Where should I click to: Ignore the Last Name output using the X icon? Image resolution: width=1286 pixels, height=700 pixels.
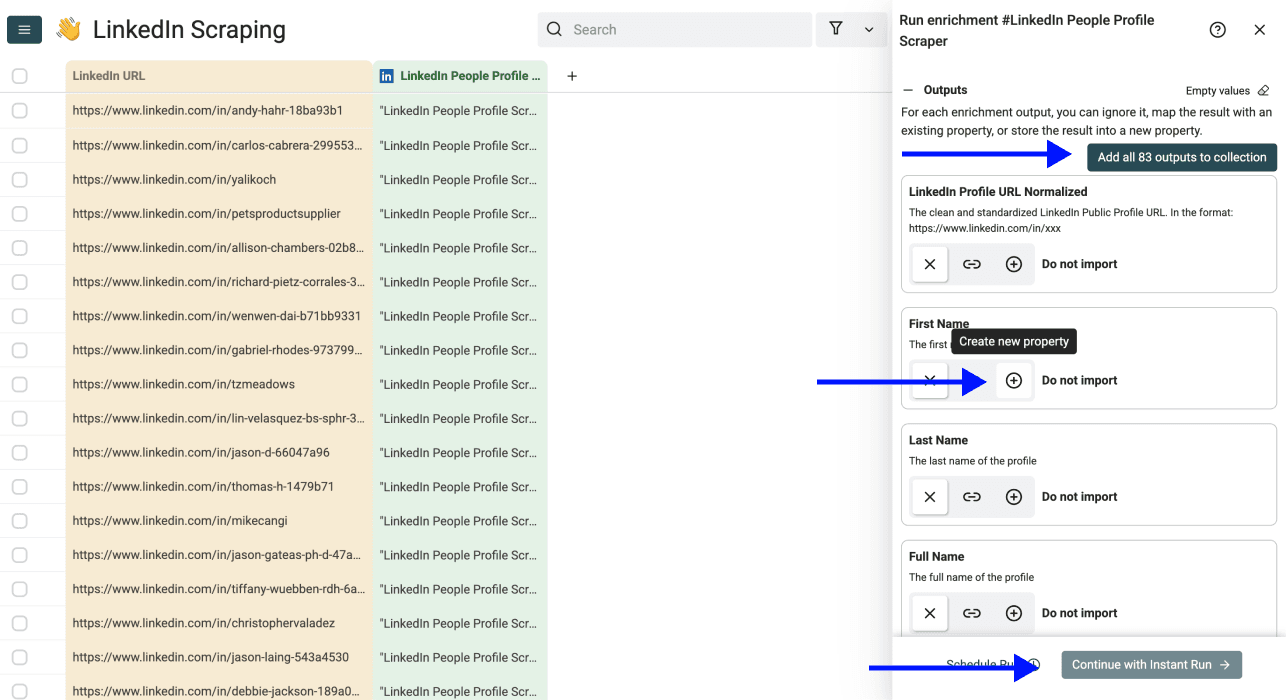click(929, 496)
